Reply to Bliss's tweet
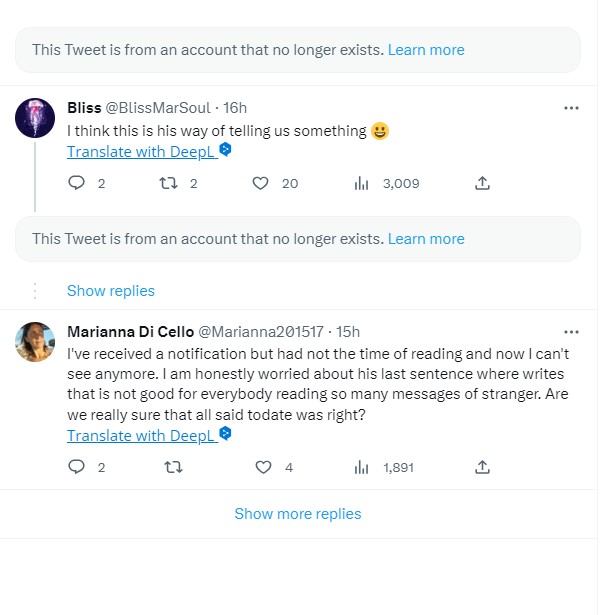This screenshot has height=615, width=606. tap(76, 183)
